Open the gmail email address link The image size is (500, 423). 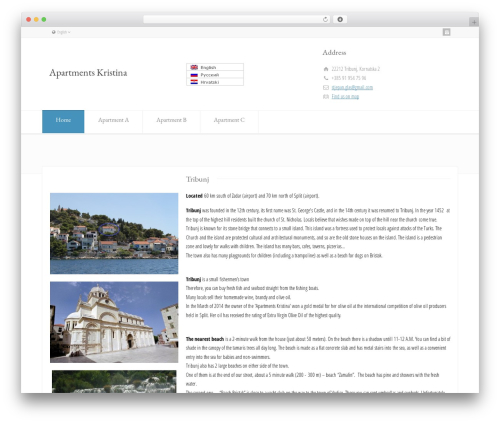352,87
